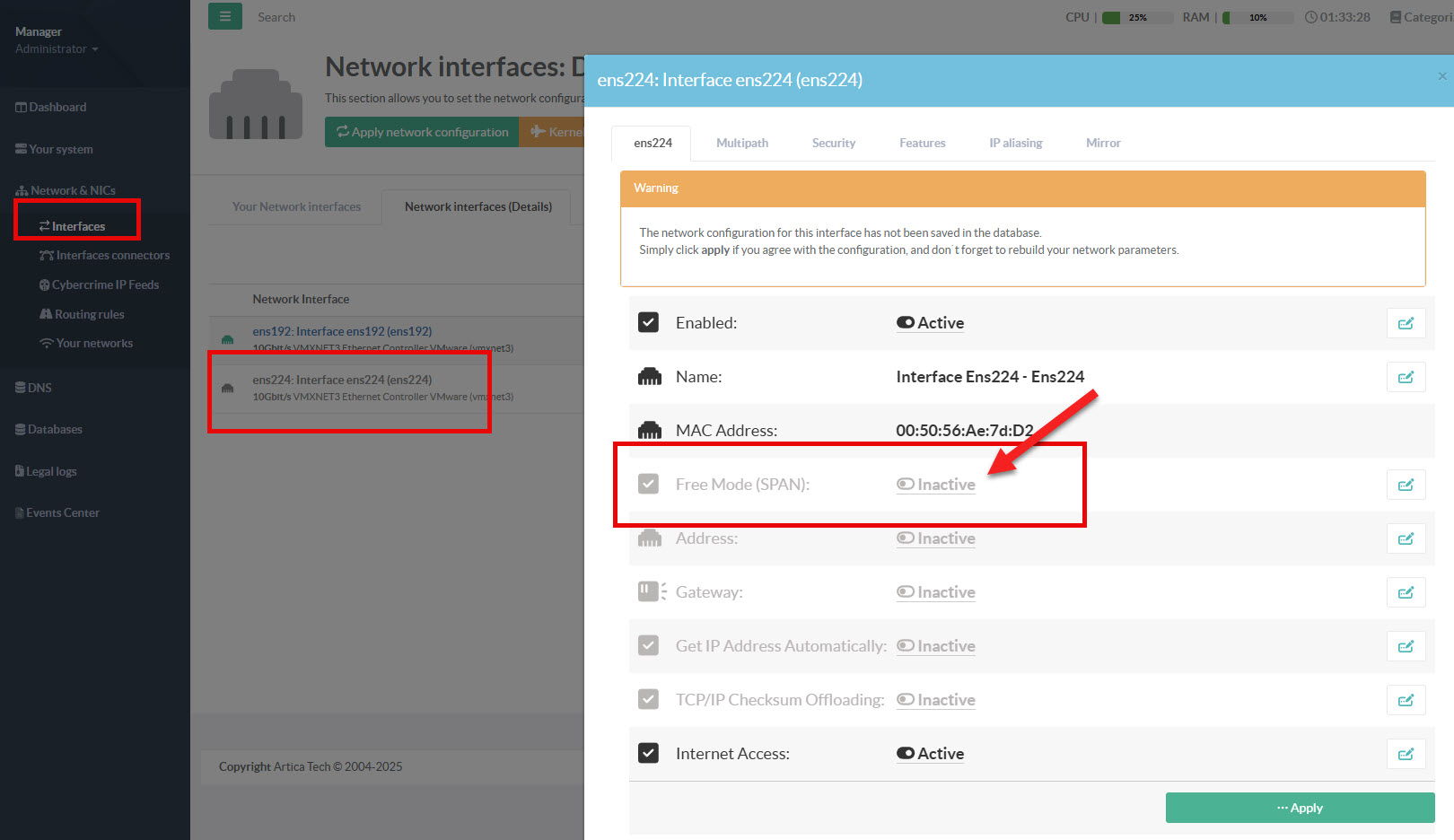Open the IP aliasing tab
This screenshot has width=1454, height=840.
pos(1015,143)
